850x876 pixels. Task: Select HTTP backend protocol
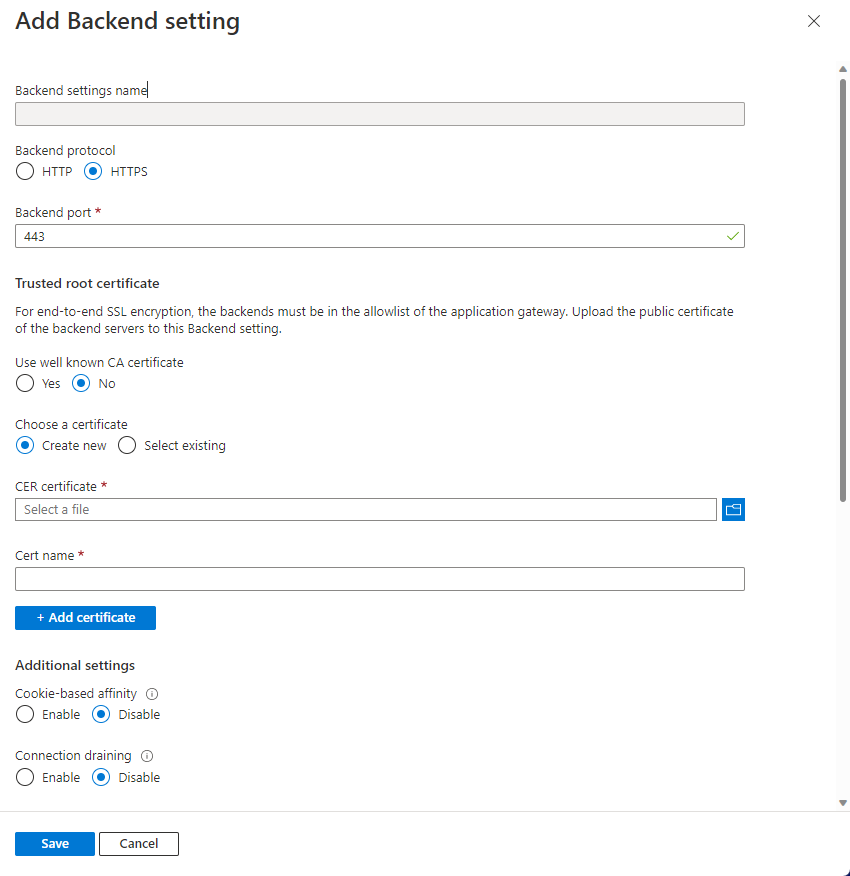pos(25,172)
